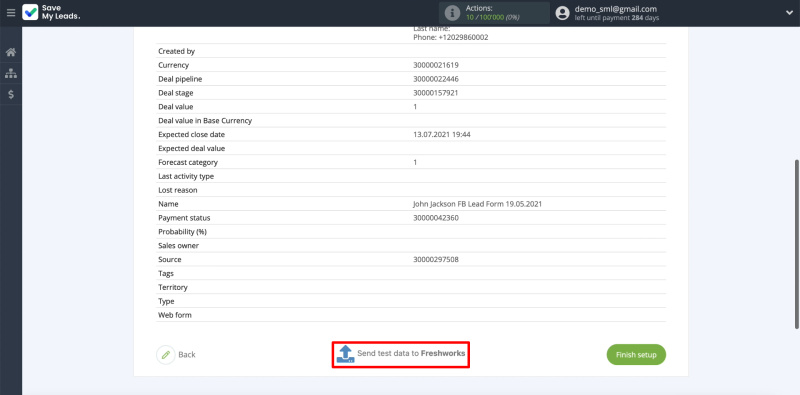Open the hamburger menu icon
This screenshot has width=800, height=395.
pos(11,13)
